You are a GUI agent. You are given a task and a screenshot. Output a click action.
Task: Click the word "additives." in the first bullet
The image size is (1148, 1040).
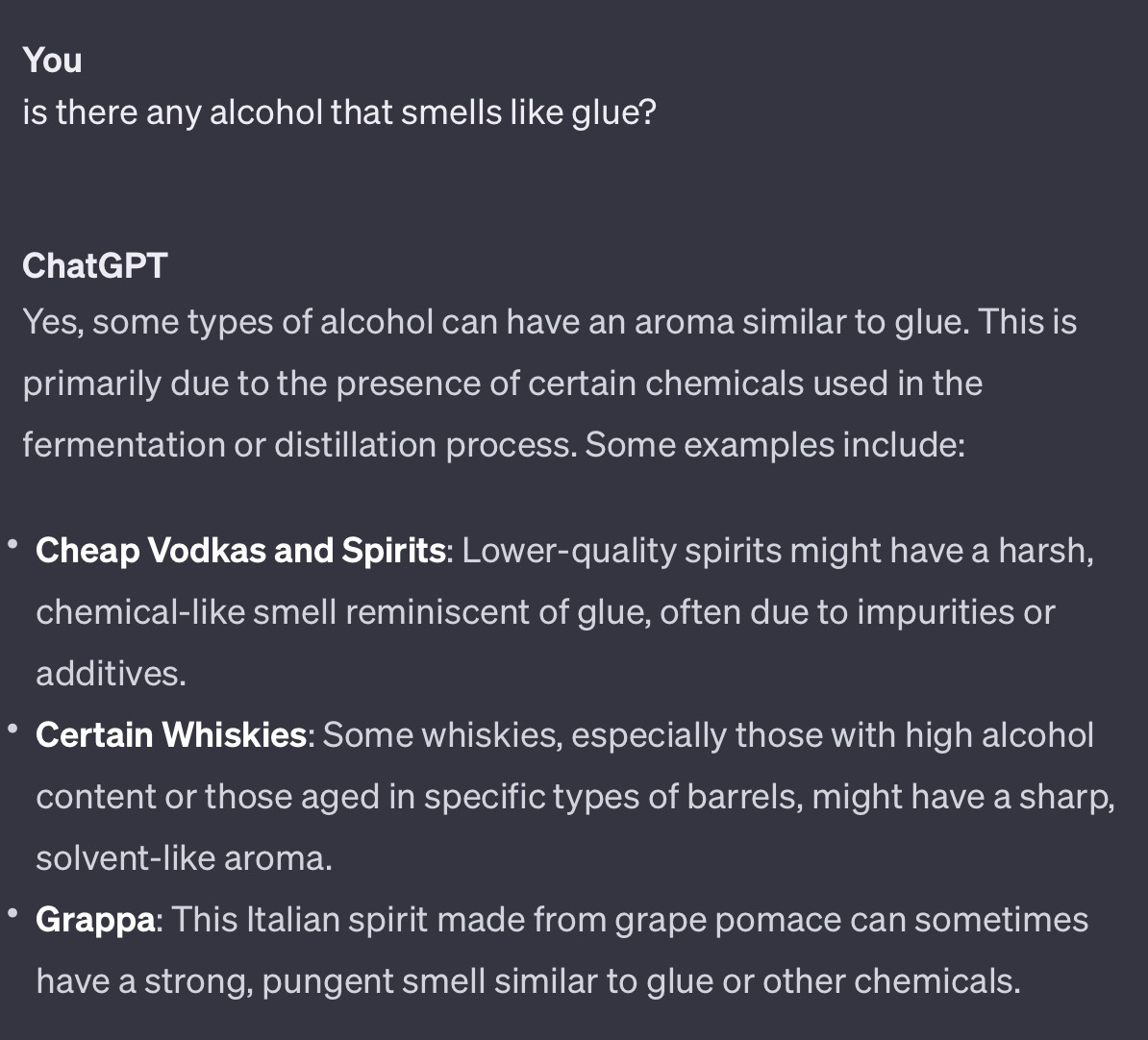pyautogui.click(x=112, y=674)
